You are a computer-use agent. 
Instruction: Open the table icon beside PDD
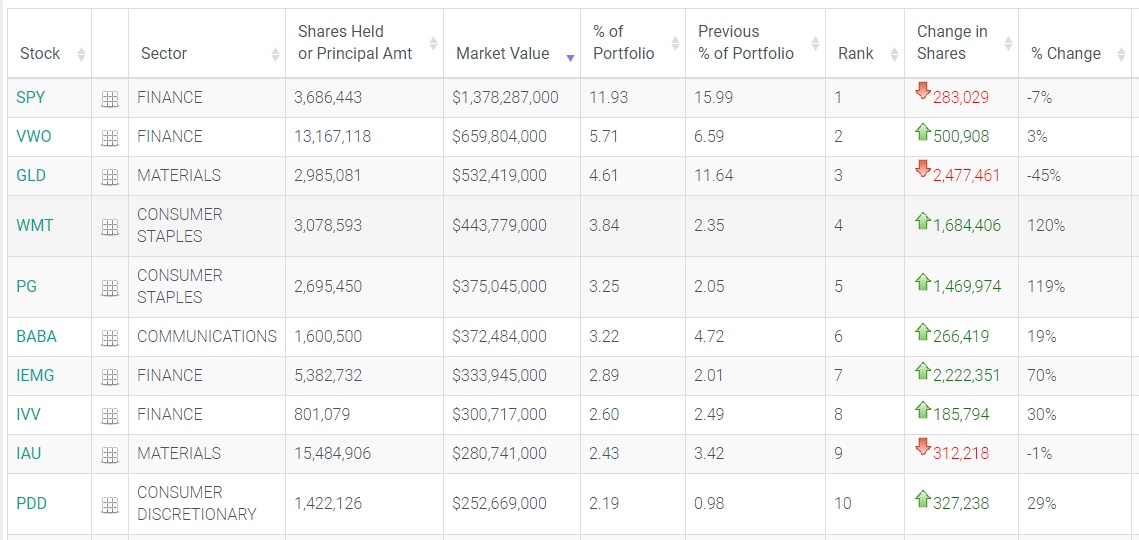click(x=110, y=505)
